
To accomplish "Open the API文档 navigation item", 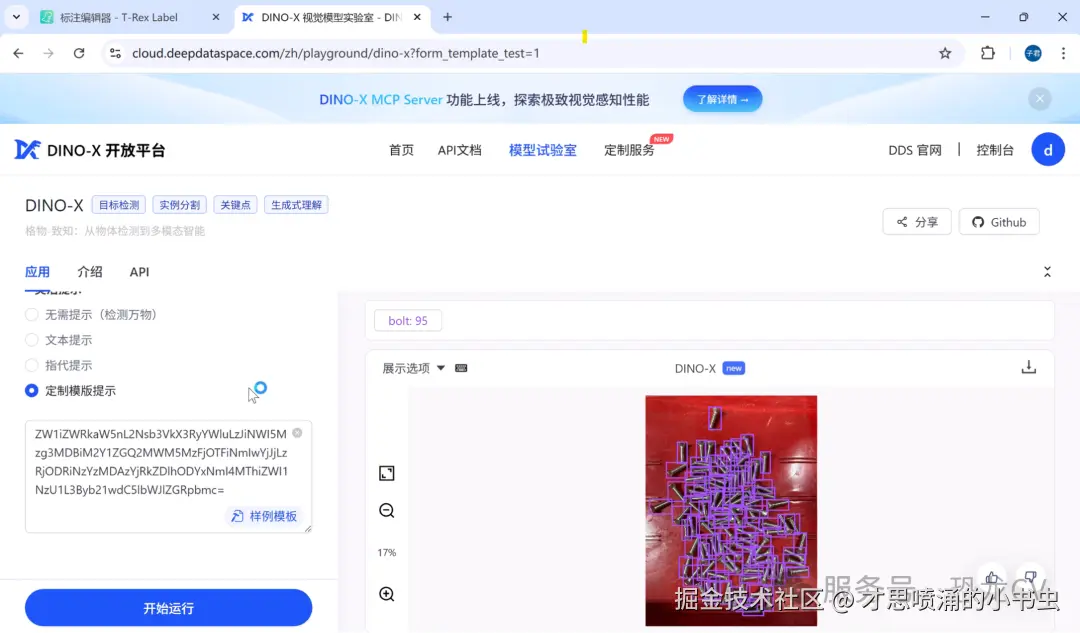I will (459, 150).
